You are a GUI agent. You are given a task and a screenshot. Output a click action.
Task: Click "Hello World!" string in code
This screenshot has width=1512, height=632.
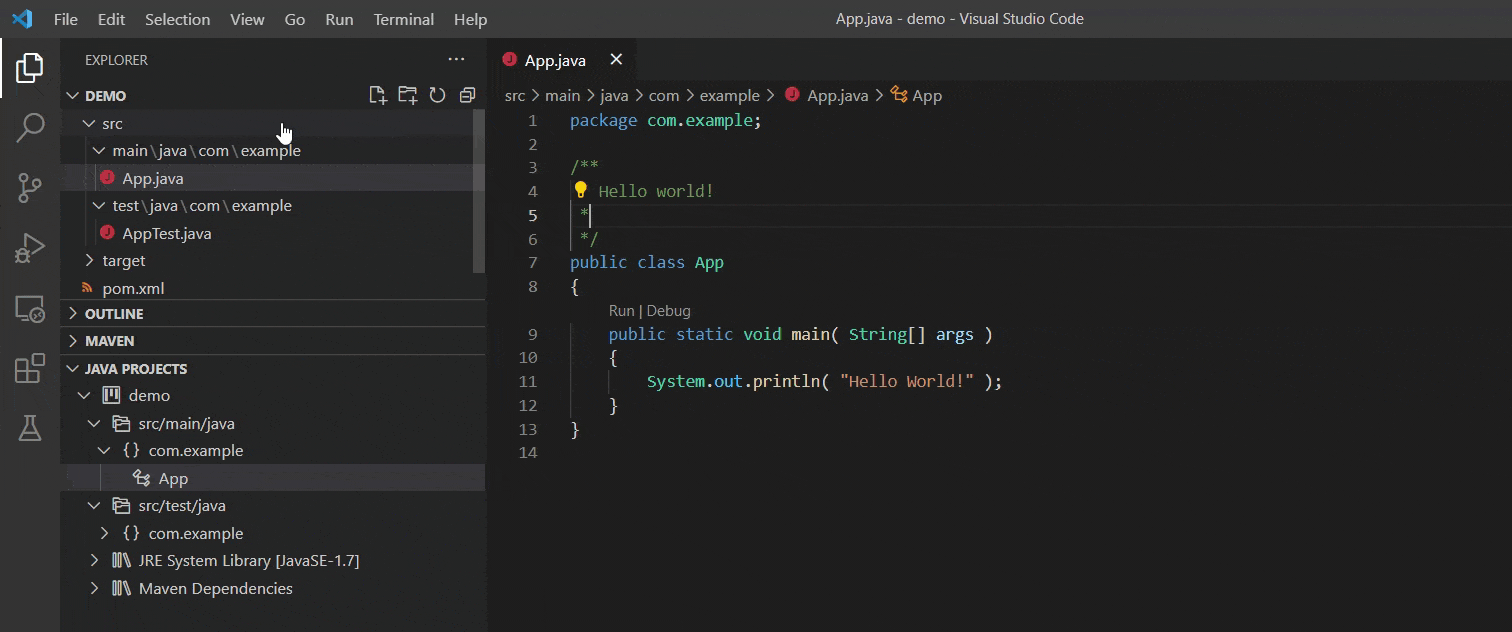click(x=907, y=381)
